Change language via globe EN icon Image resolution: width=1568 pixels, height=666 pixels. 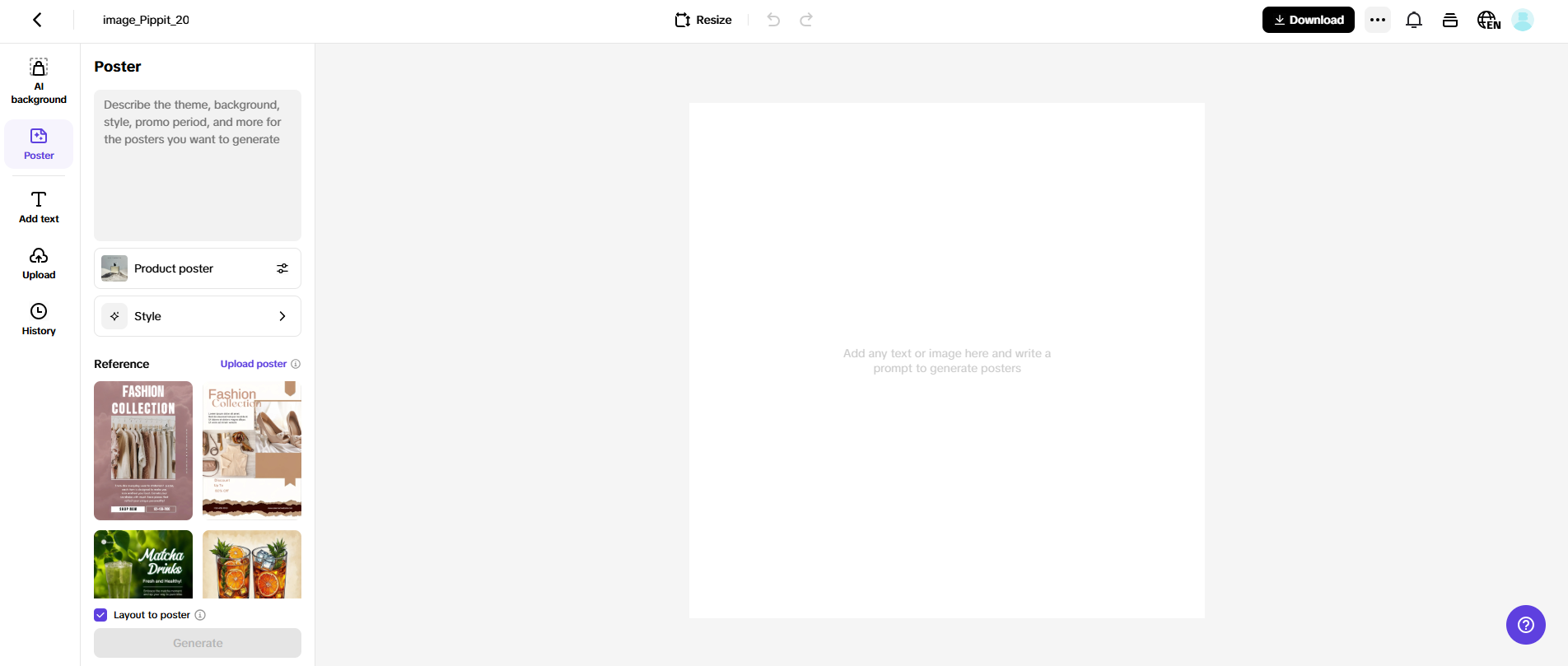(x=1488, y=20)
